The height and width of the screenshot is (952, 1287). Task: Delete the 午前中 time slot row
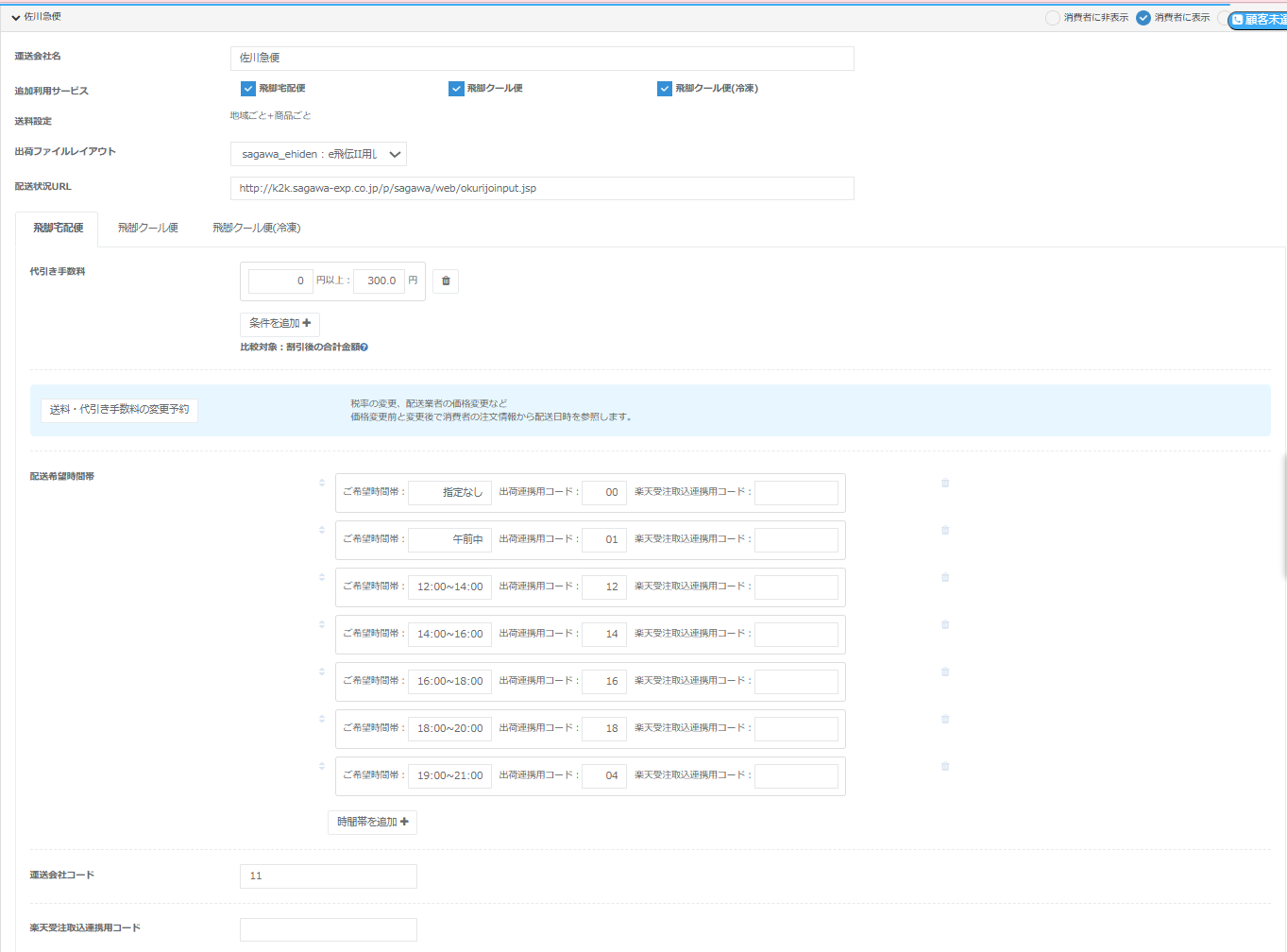945,531
